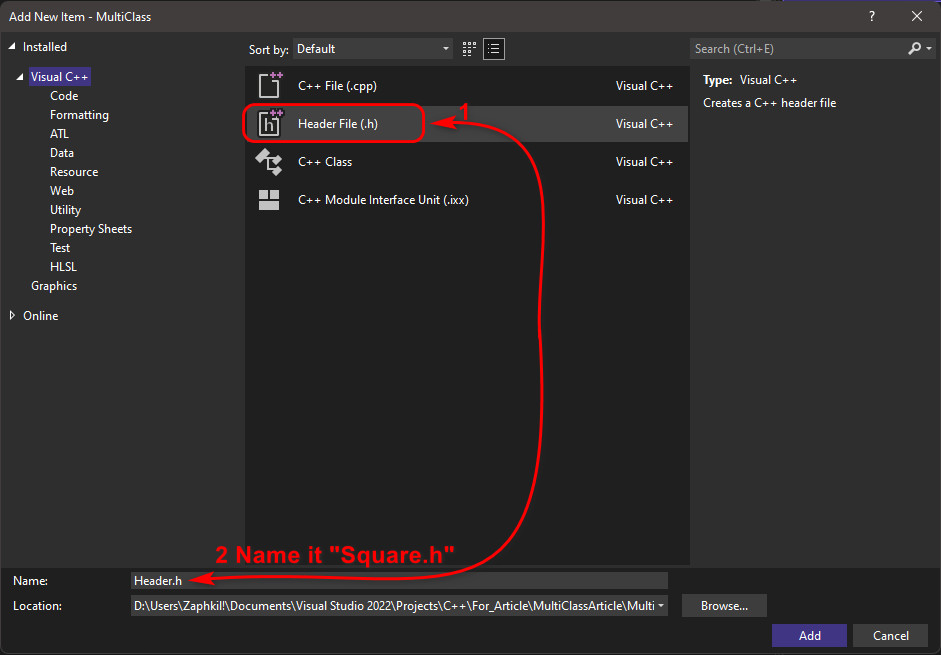
Task: Select the HLSL category
Action: click(64, 267)
